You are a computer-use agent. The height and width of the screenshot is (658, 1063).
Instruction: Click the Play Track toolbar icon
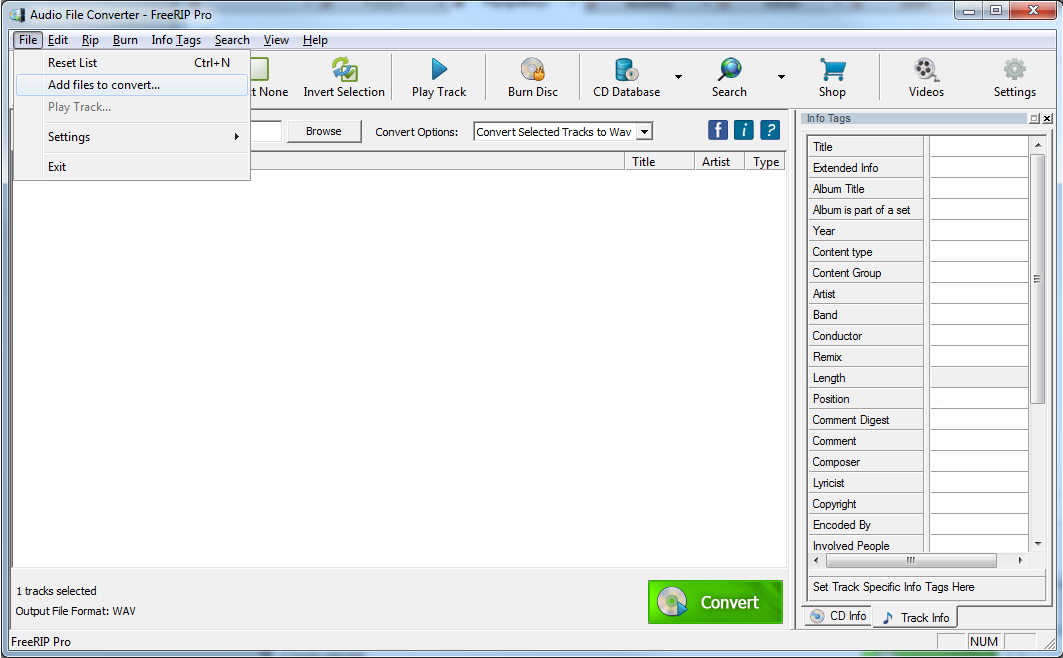(x=439, y=69)
